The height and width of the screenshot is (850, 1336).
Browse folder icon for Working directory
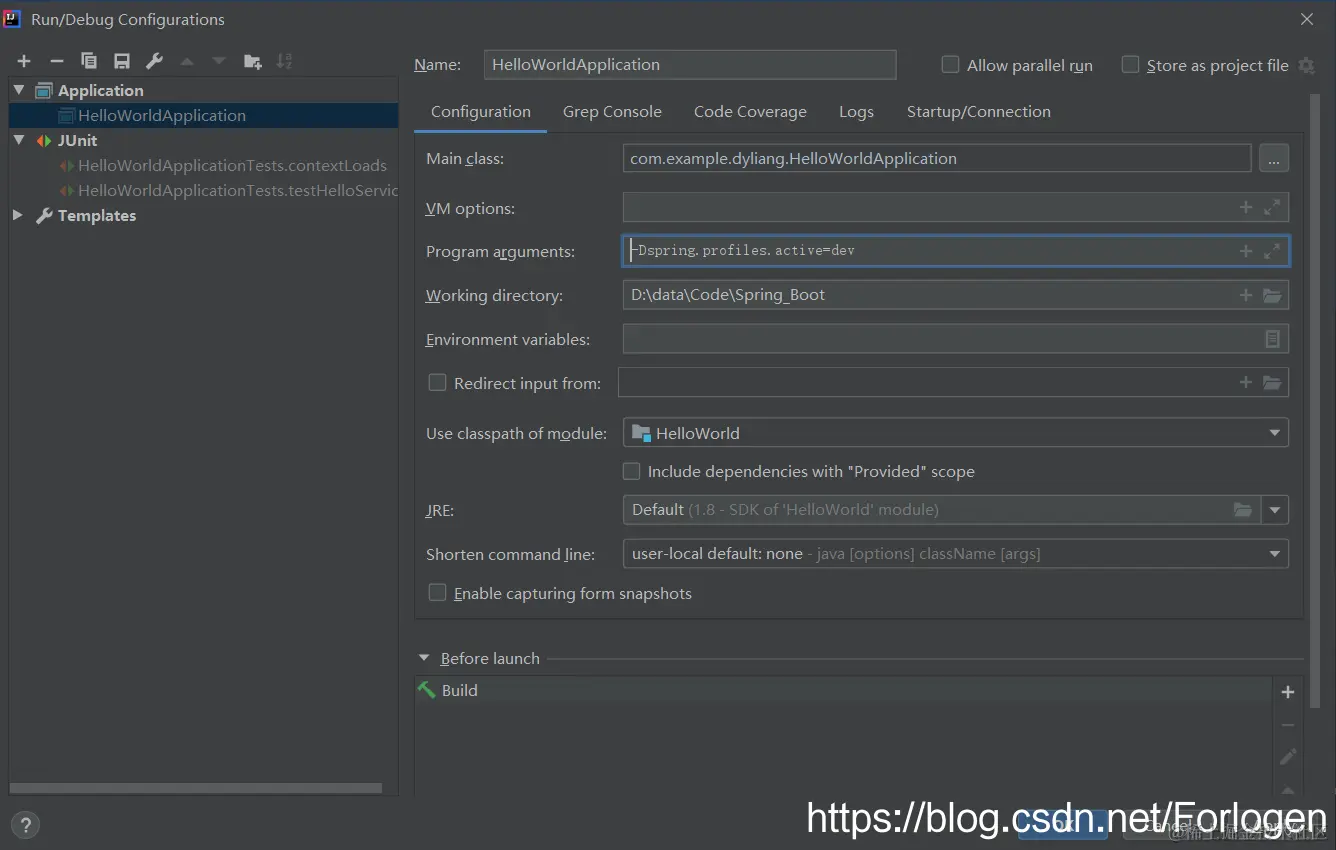click(x=1272, y=295)
